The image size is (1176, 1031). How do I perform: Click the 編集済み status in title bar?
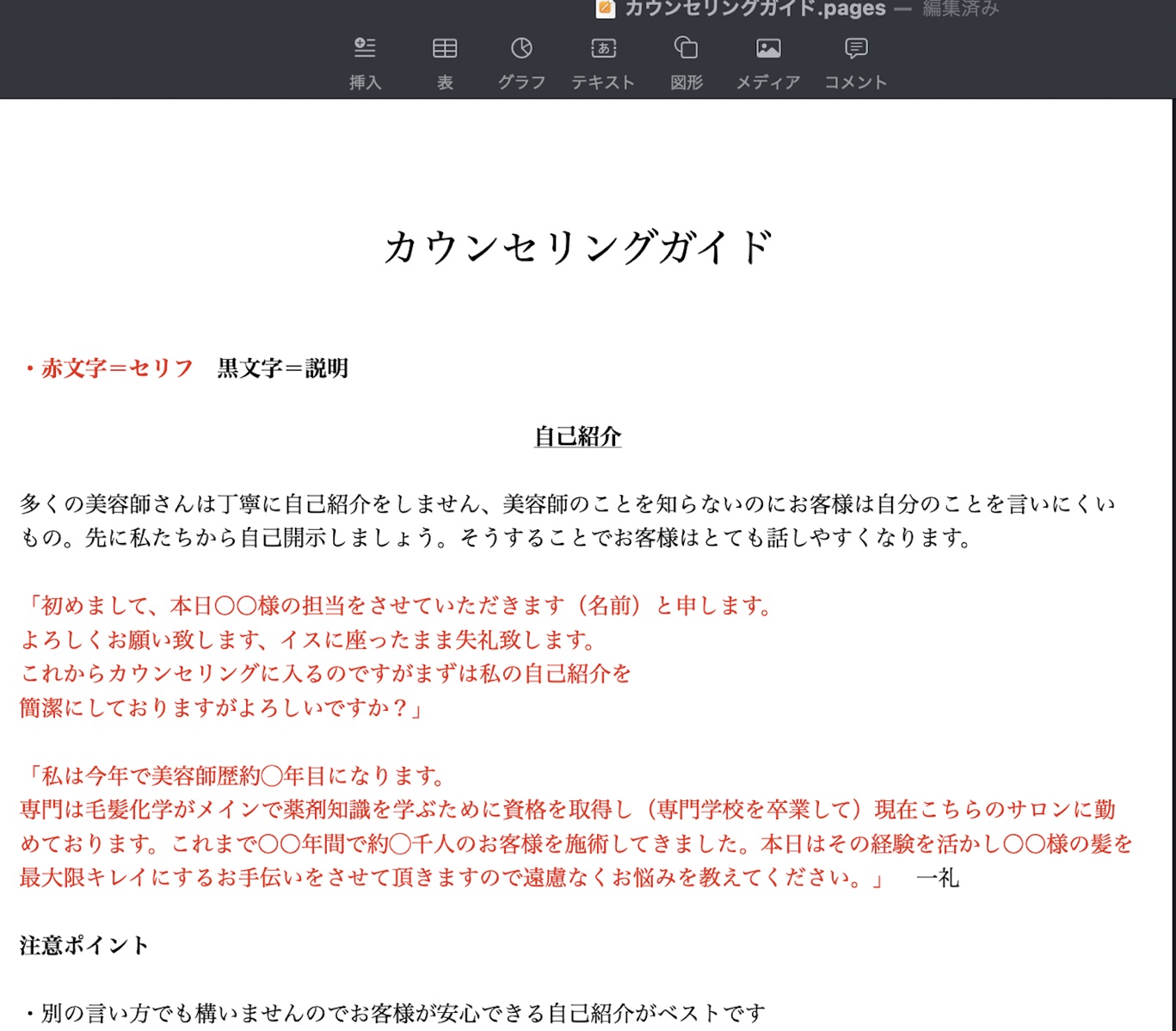coord(960,9)
